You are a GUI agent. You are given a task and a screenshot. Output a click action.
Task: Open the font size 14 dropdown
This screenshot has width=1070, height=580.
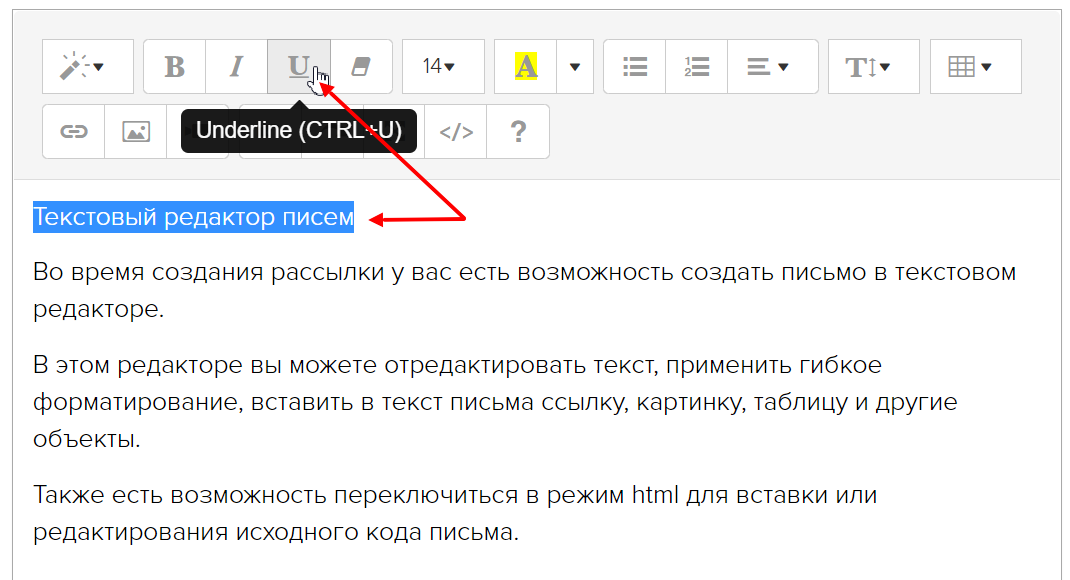pos(443,67)
